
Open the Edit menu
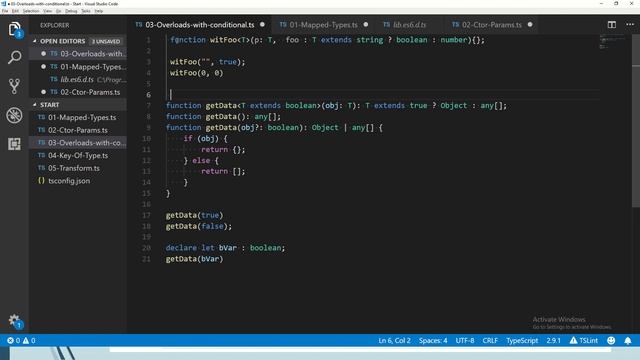click(x=15, y=11)
